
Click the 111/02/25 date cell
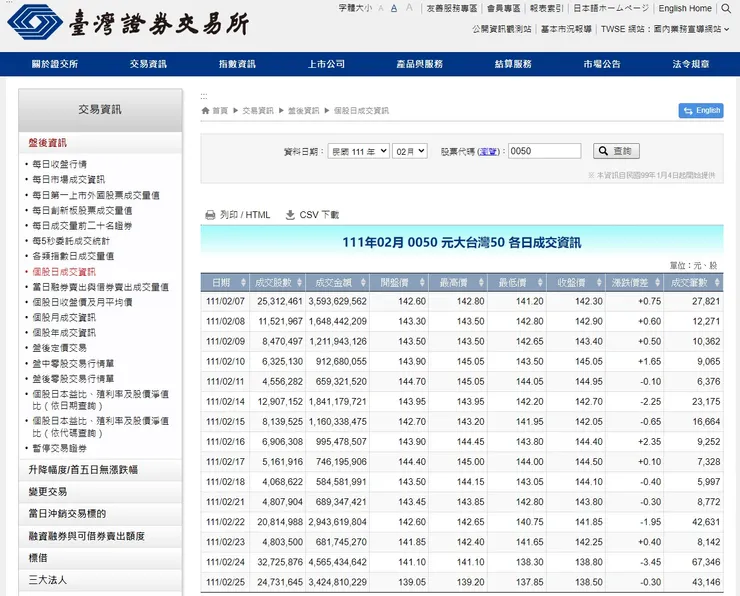click(225, 582)
